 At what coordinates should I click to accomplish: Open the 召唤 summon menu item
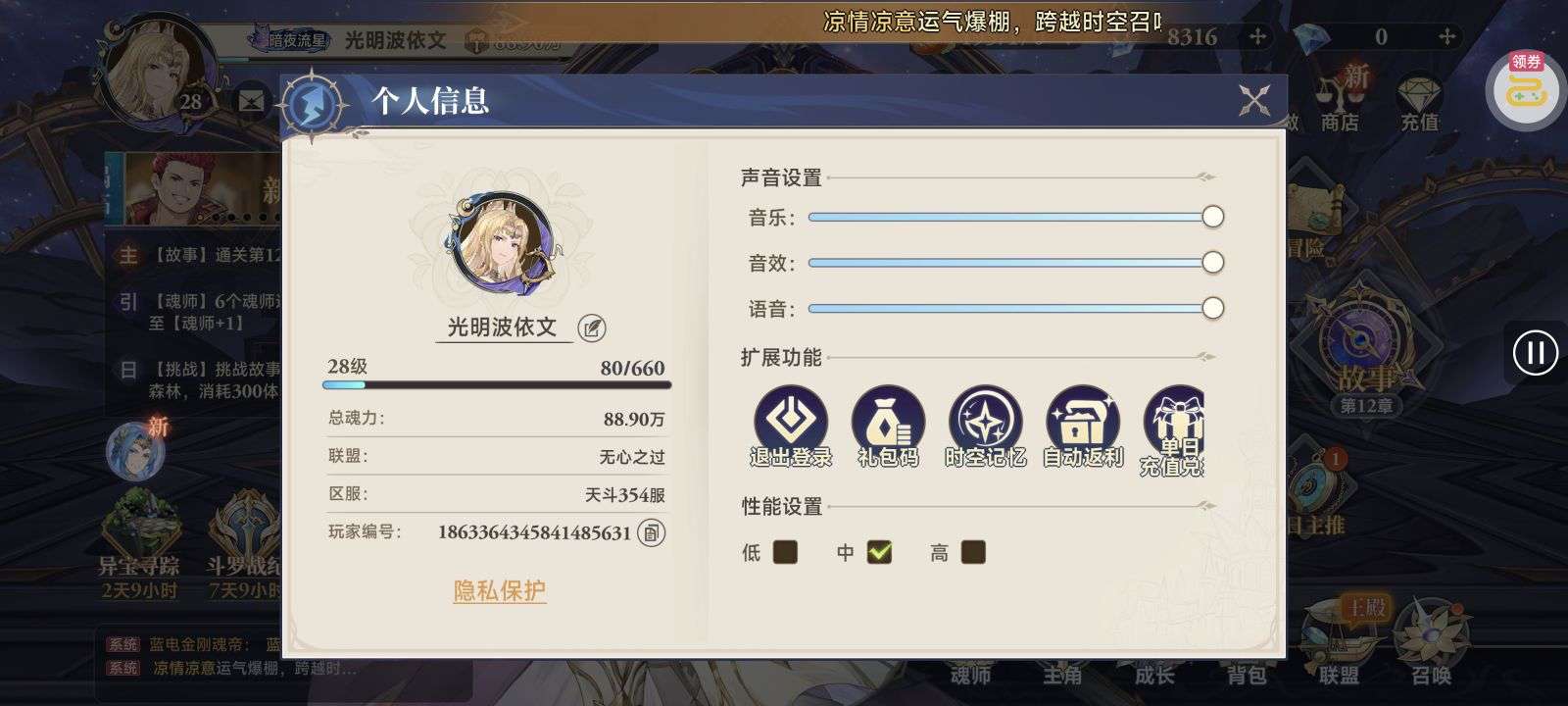pyautogui.click(x=1431, y=642)
